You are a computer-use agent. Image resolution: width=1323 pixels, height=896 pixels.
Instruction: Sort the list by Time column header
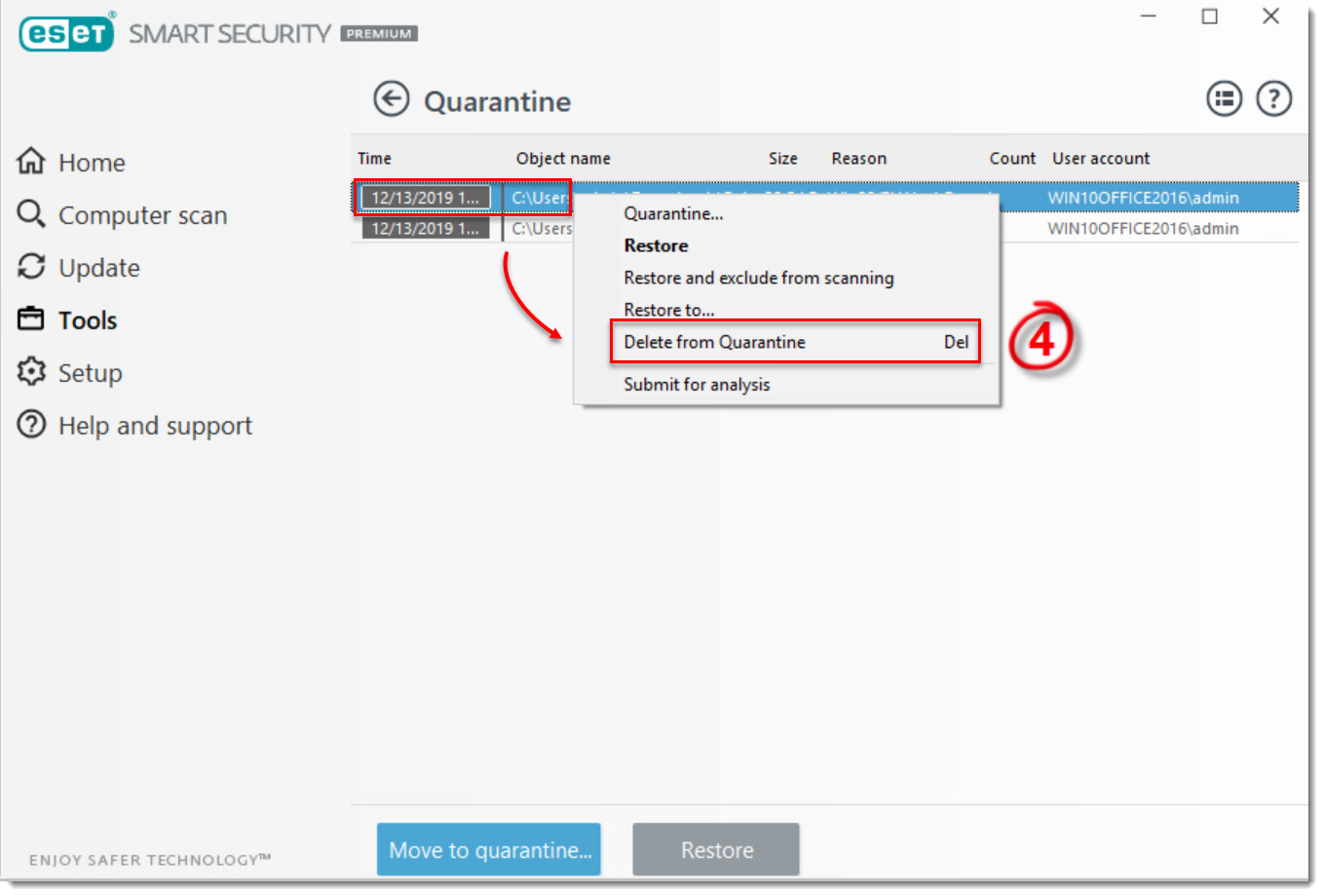tap(374, 159)
